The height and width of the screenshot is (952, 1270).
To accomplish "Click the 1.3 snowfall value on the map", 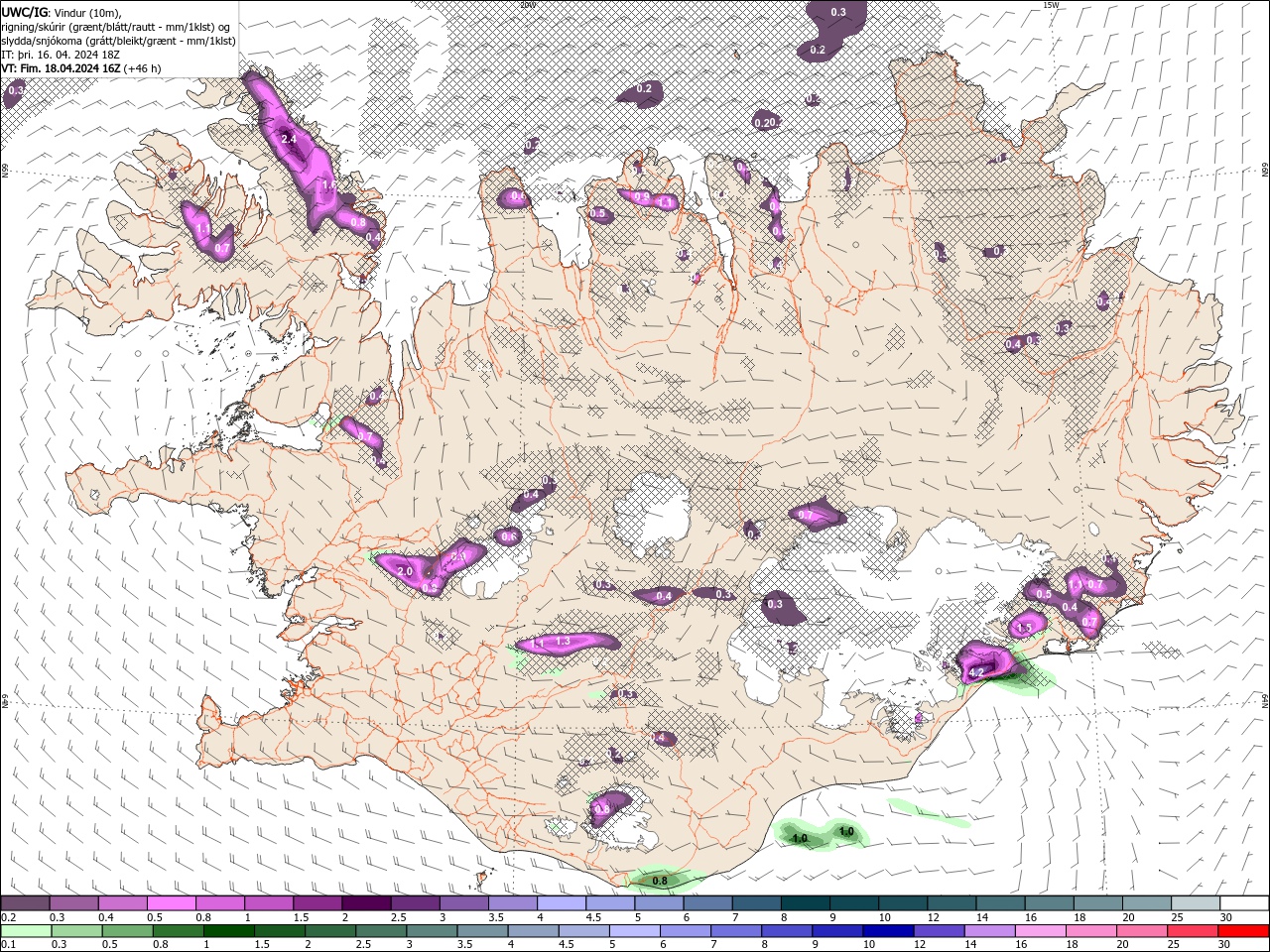I will coord(563,642).
